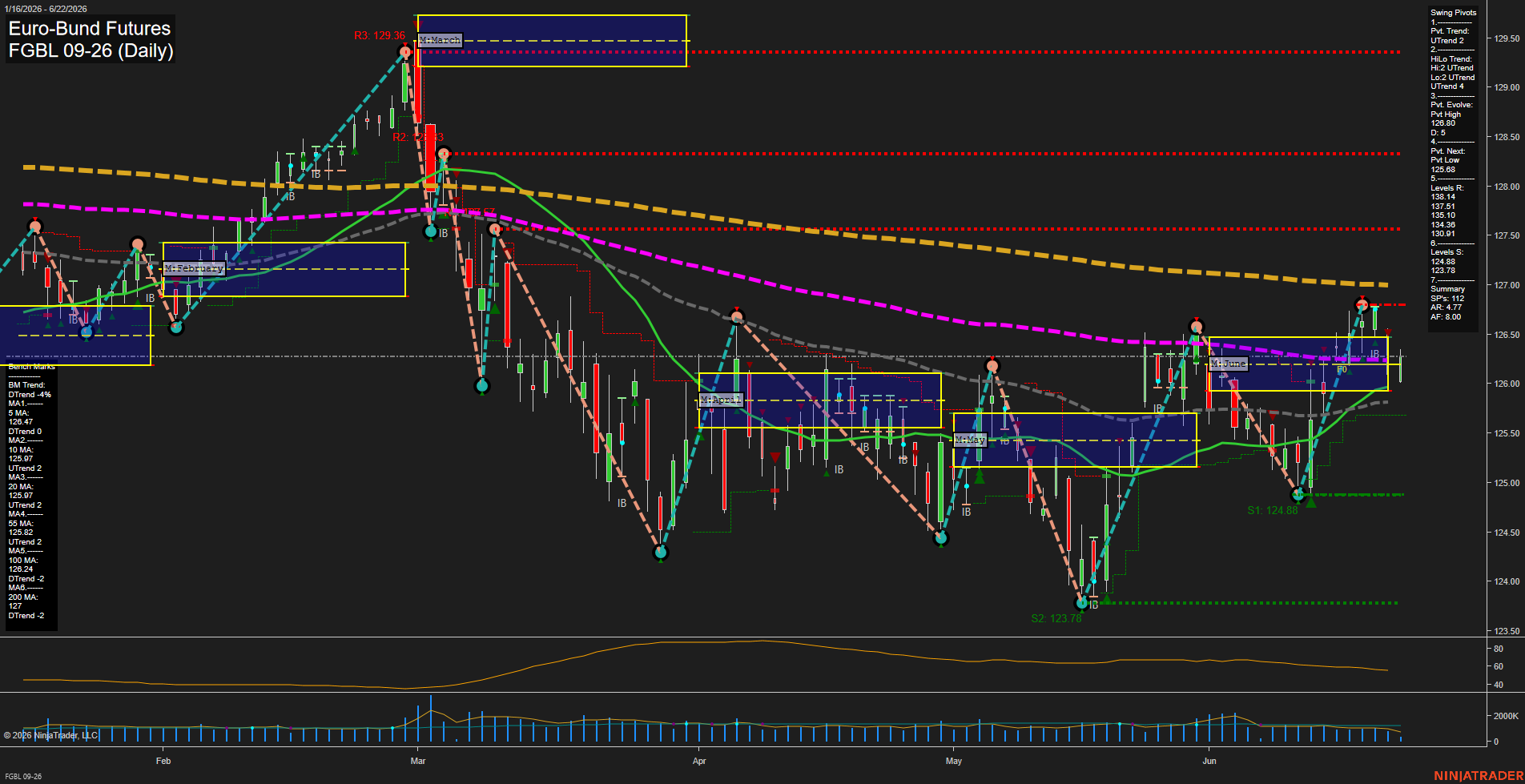
Task: Click the NINJATRADER logo
Action: pyautogui.click(x=1478, y=776)
